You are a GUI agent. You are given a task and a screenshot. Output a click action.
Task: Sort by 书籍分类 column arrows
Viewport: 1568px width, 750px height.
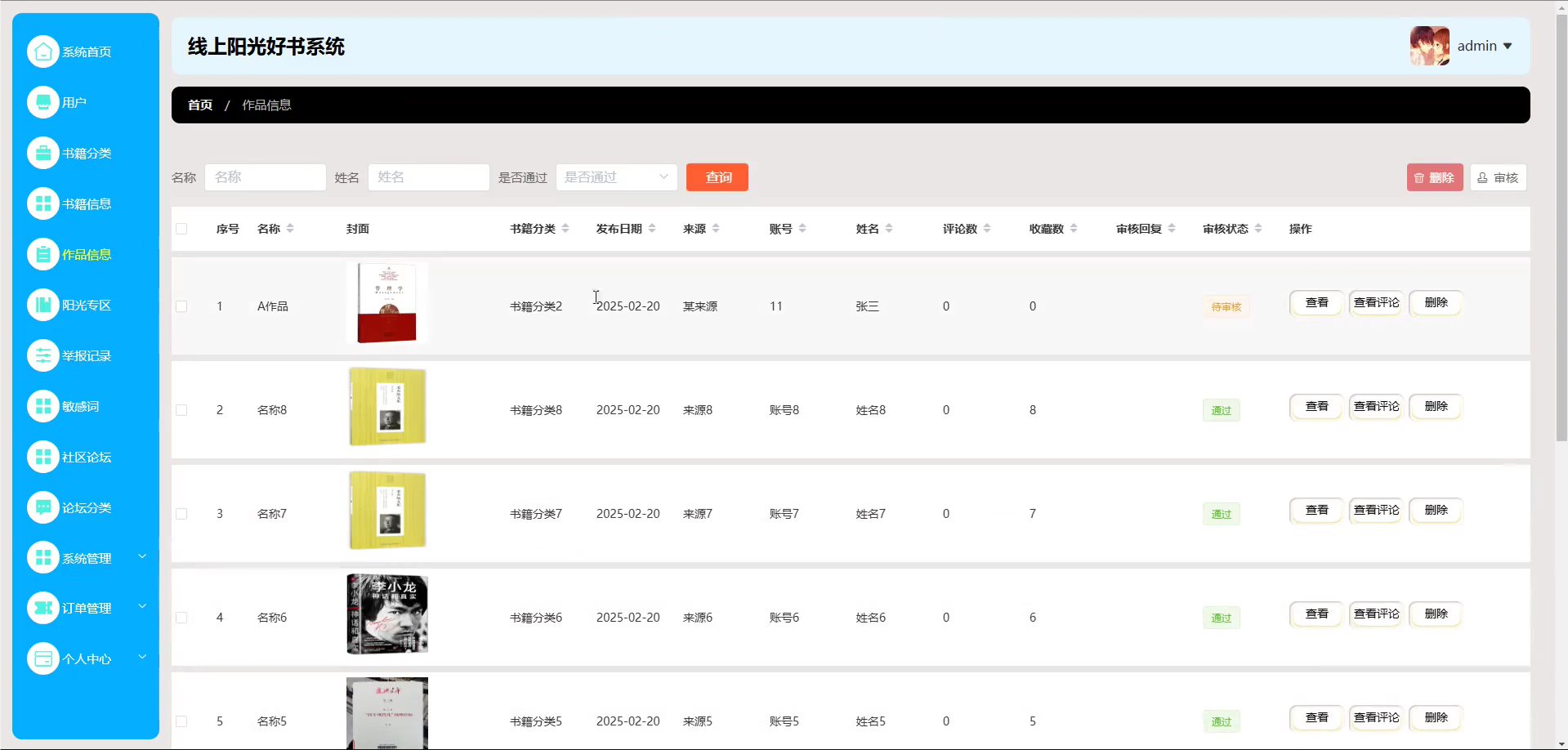coord(565,229)
